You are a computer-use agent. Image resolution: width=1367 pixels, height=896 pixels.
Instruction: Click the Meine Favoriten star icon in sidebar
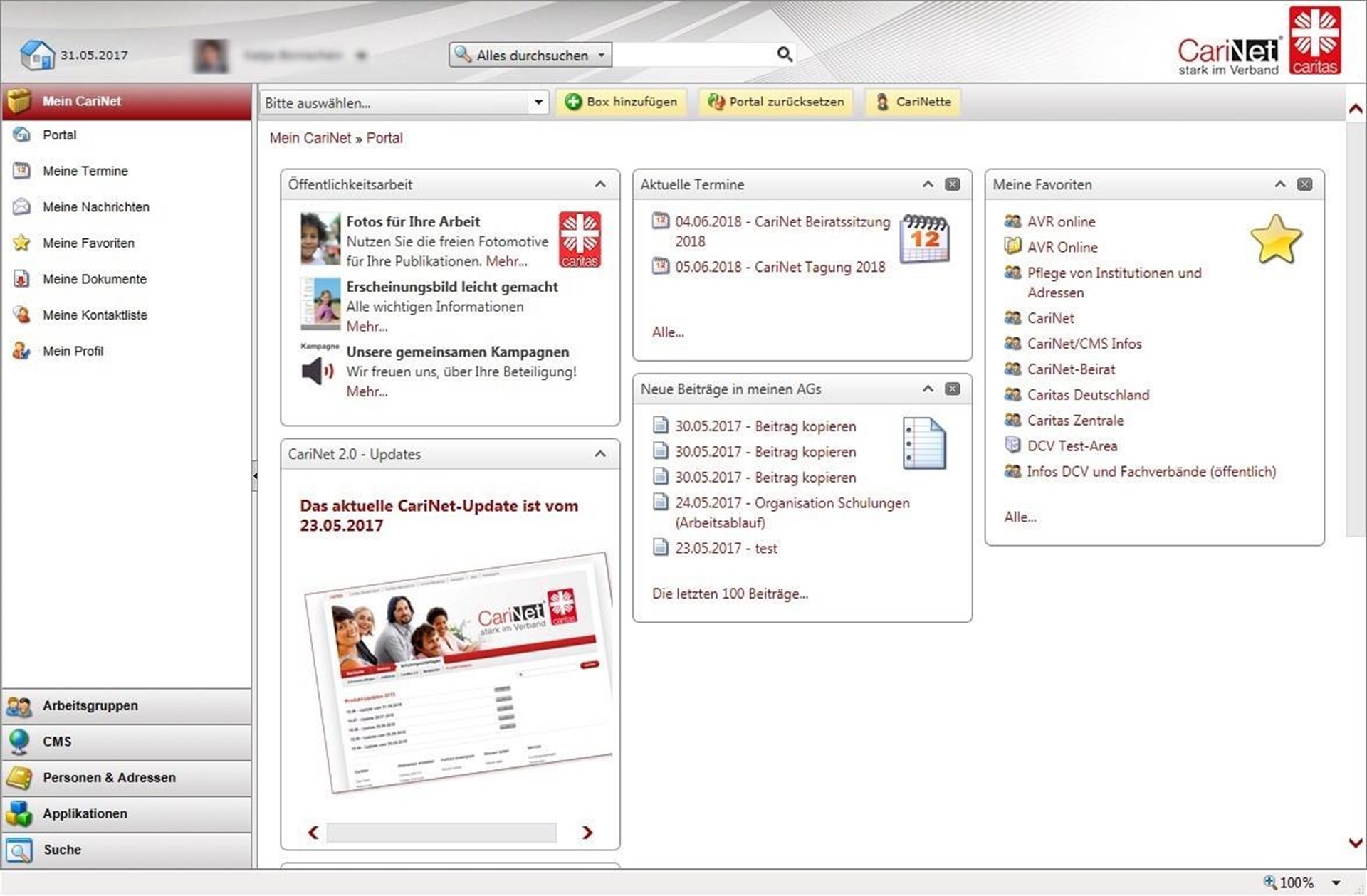(x=22, y=243)
